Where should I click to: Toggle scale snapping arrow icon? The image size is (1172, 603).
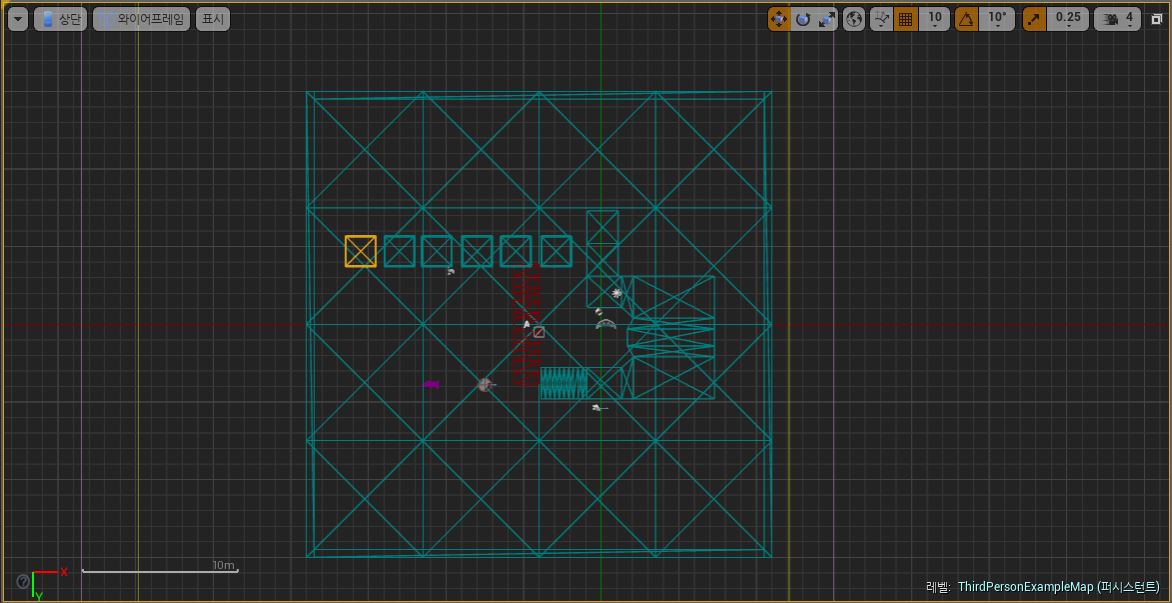pos(1034,19)
